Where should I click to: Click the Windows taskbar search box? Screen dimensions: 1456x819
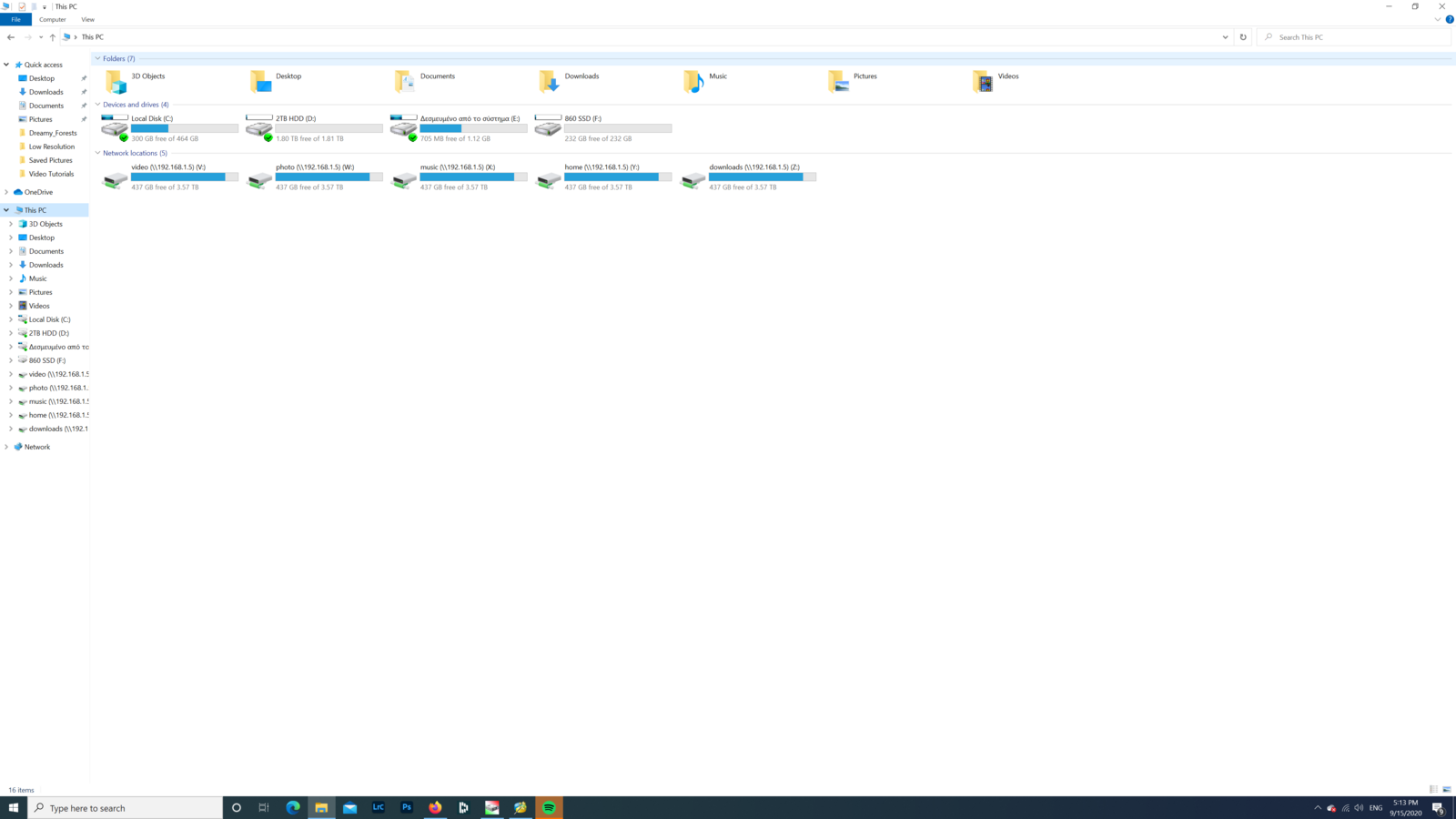tap(126, 807)
